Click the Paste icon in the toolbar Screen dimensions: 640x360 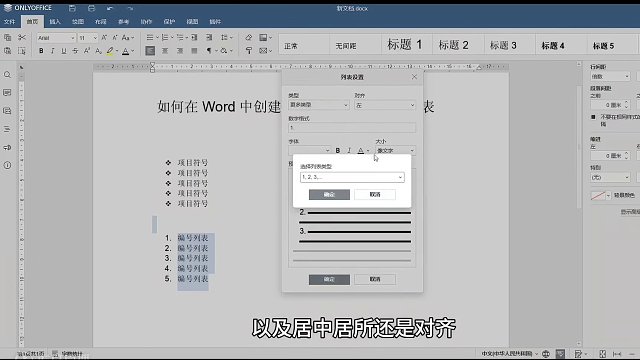(7, 51)
